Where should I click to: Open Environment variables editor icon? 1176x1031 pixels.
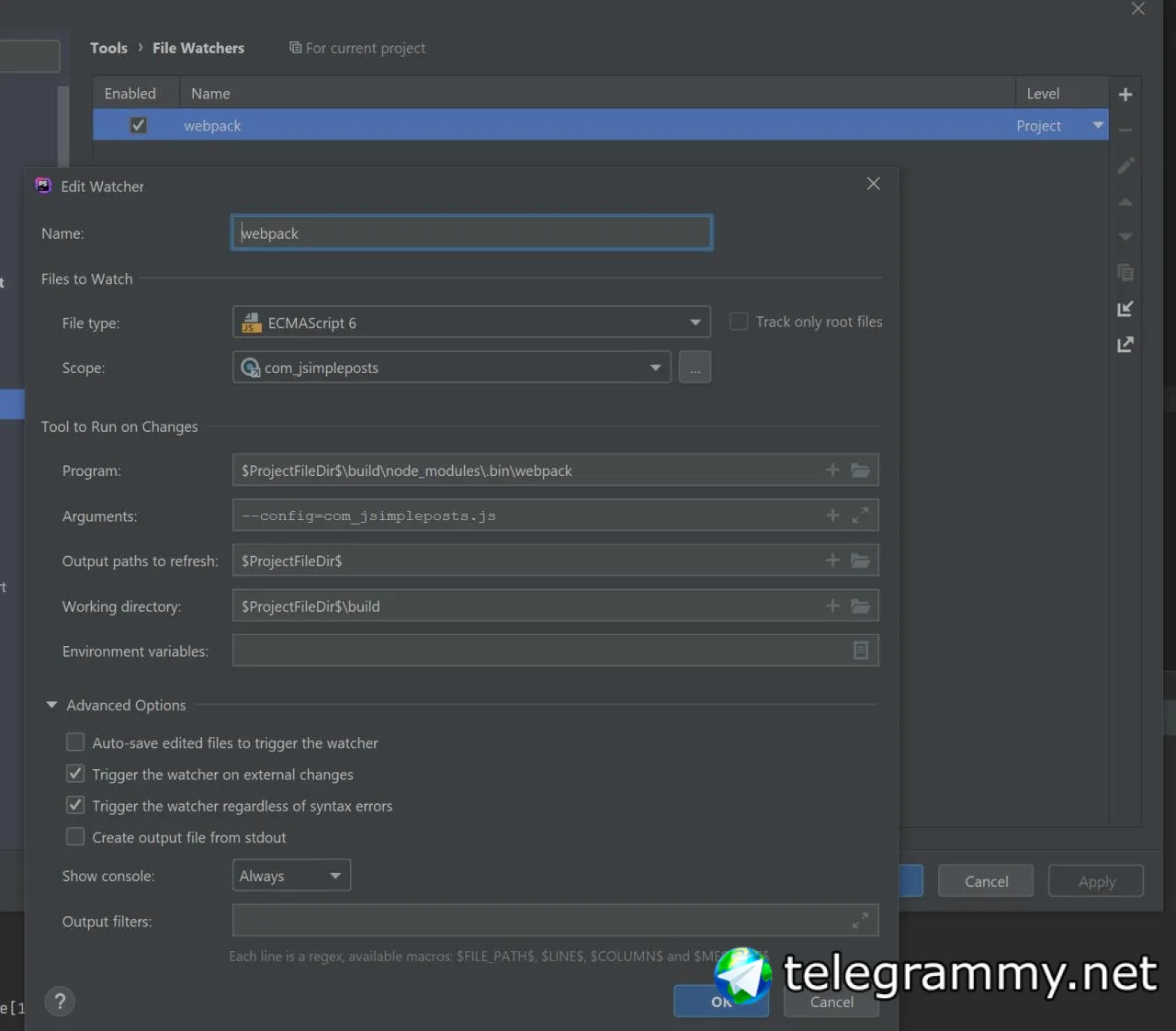coord(861,651)
